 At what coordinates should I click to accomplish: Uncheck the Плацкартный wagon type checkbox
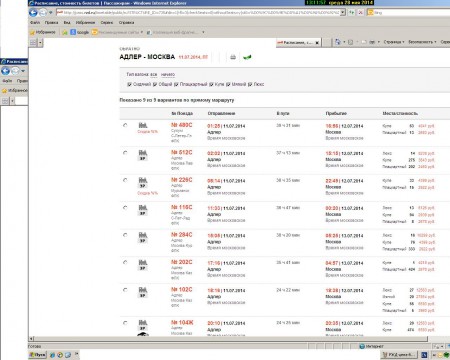(176, 84)
